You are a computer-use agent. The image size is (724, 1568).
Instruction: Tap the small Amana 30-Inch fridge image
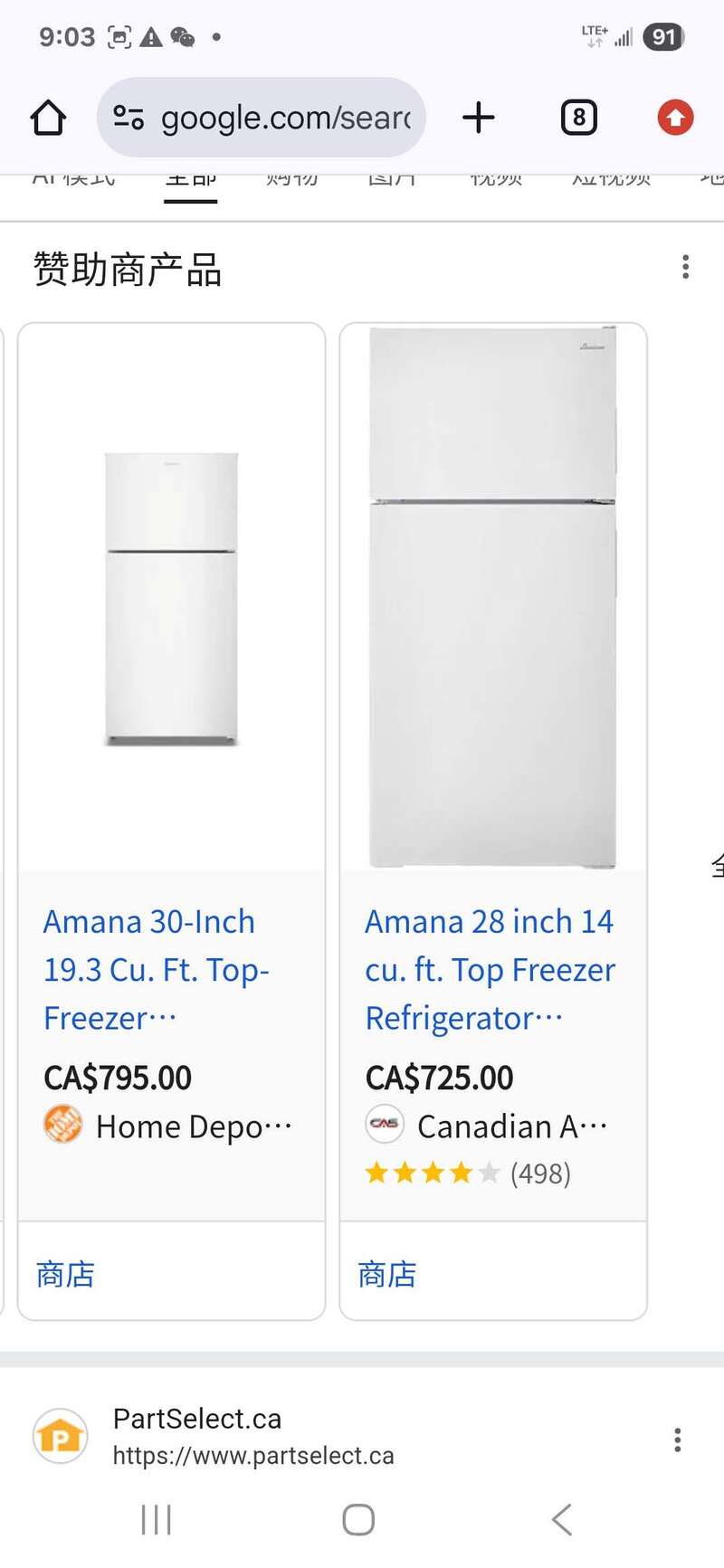point(171,599)
